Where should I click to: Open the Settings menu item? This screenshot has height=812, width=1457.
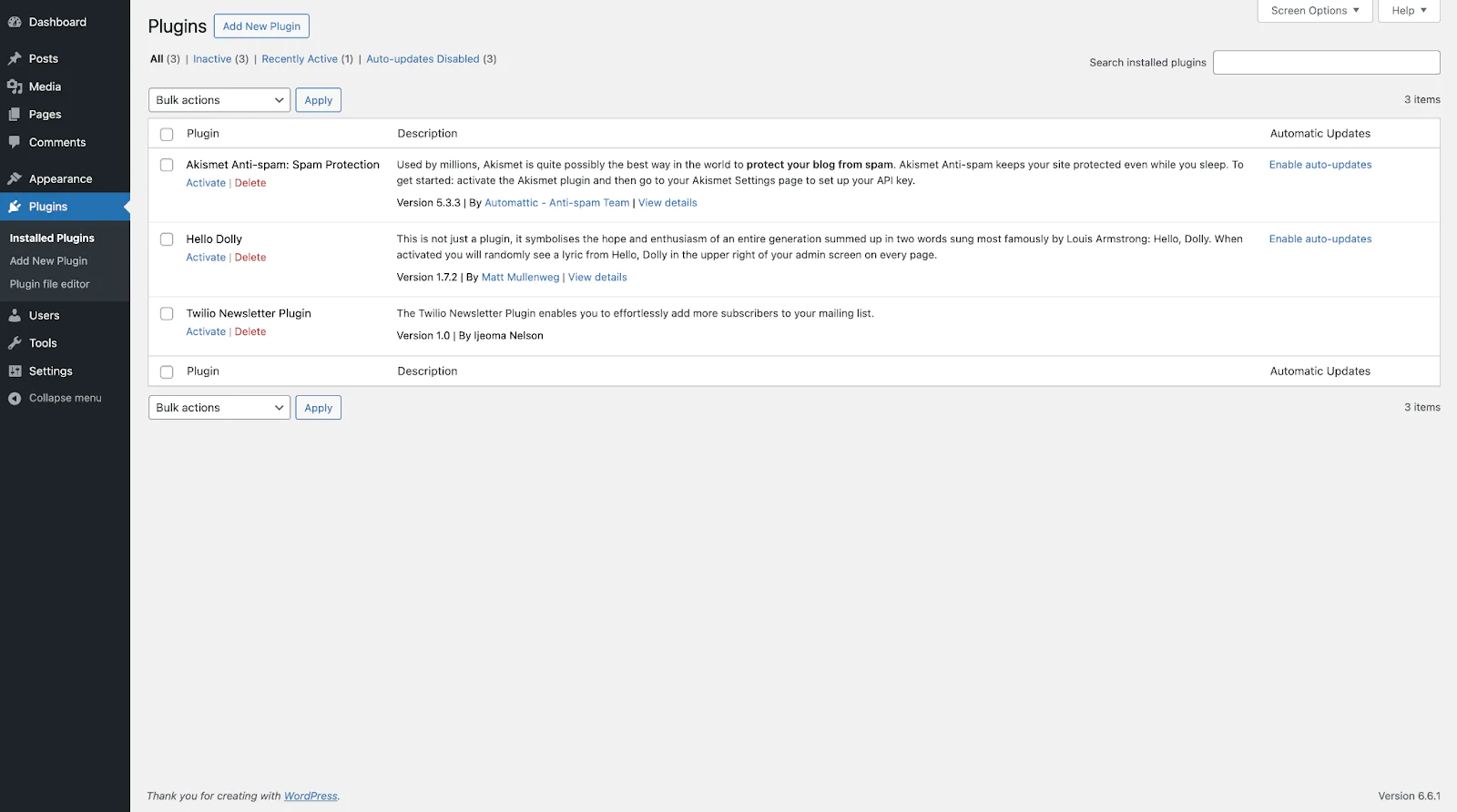coord(50,370)
